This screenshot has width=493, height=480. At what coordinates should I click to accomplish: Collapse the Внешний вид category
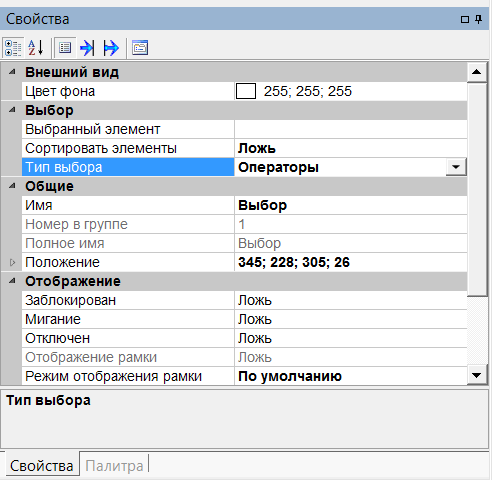coord(12,72)
